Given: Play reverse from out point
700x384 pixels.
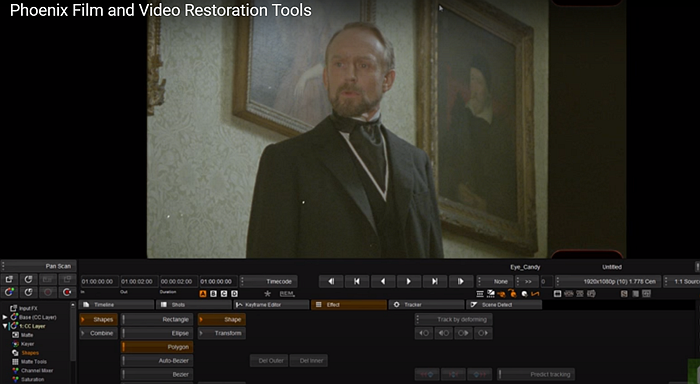Looking at the screenshot, I should (x=331, y=281).
